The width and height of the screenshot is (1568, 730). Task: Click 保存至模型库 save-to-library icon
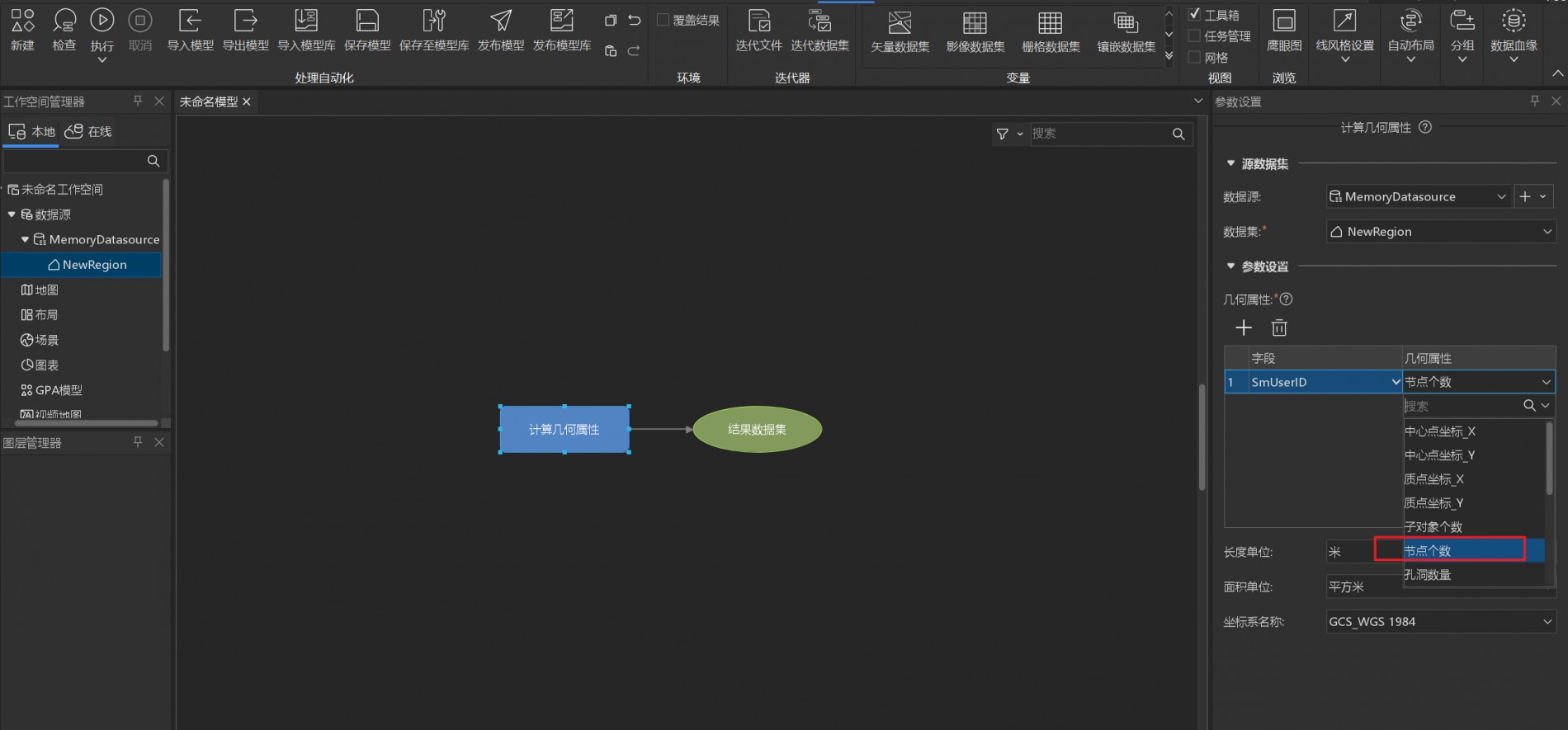point(434,30)
